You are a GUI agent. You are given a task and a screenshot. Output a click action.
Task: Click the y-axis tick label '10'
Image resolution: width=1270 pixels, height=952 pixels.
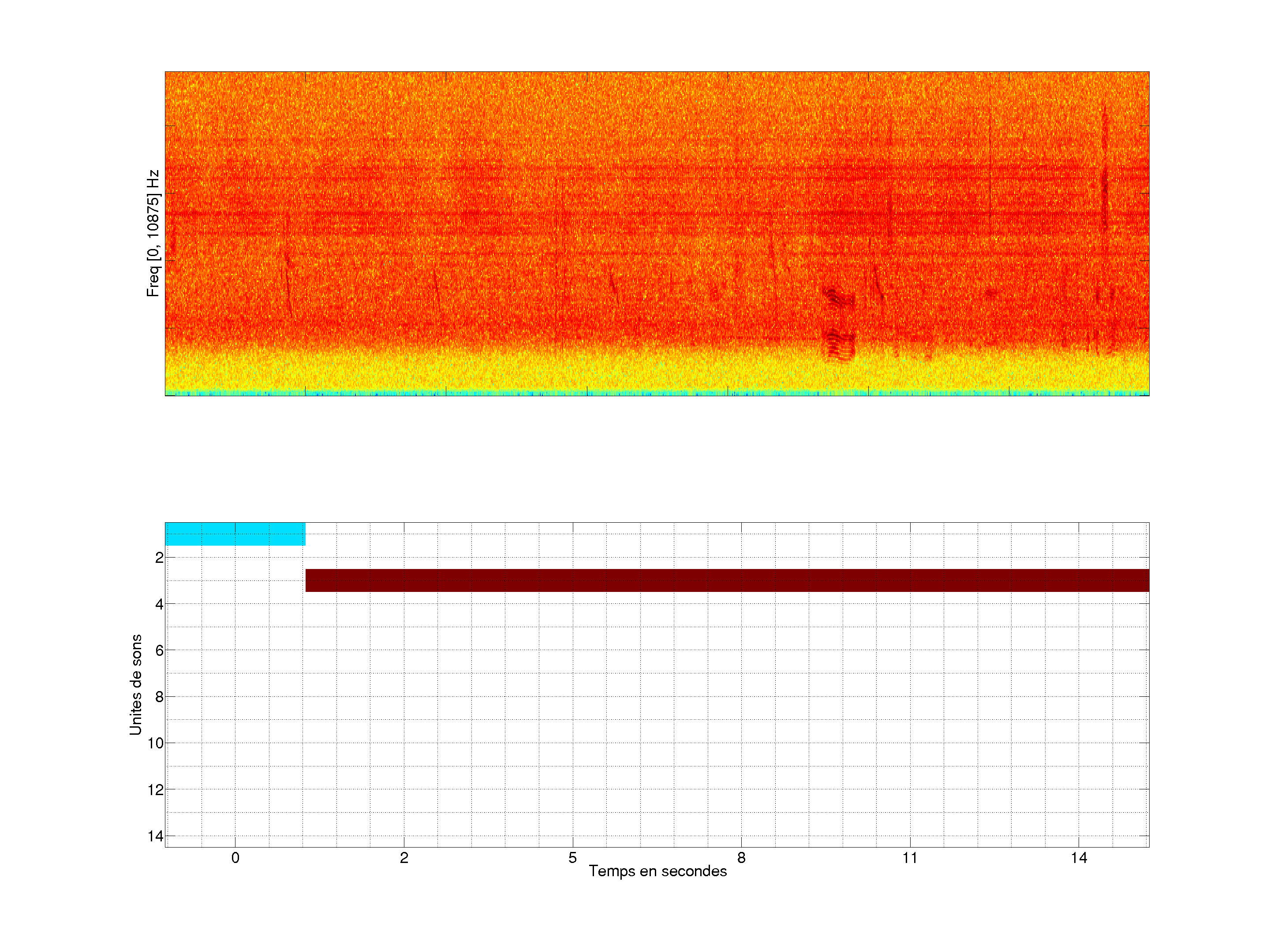(x=156, y=743)
